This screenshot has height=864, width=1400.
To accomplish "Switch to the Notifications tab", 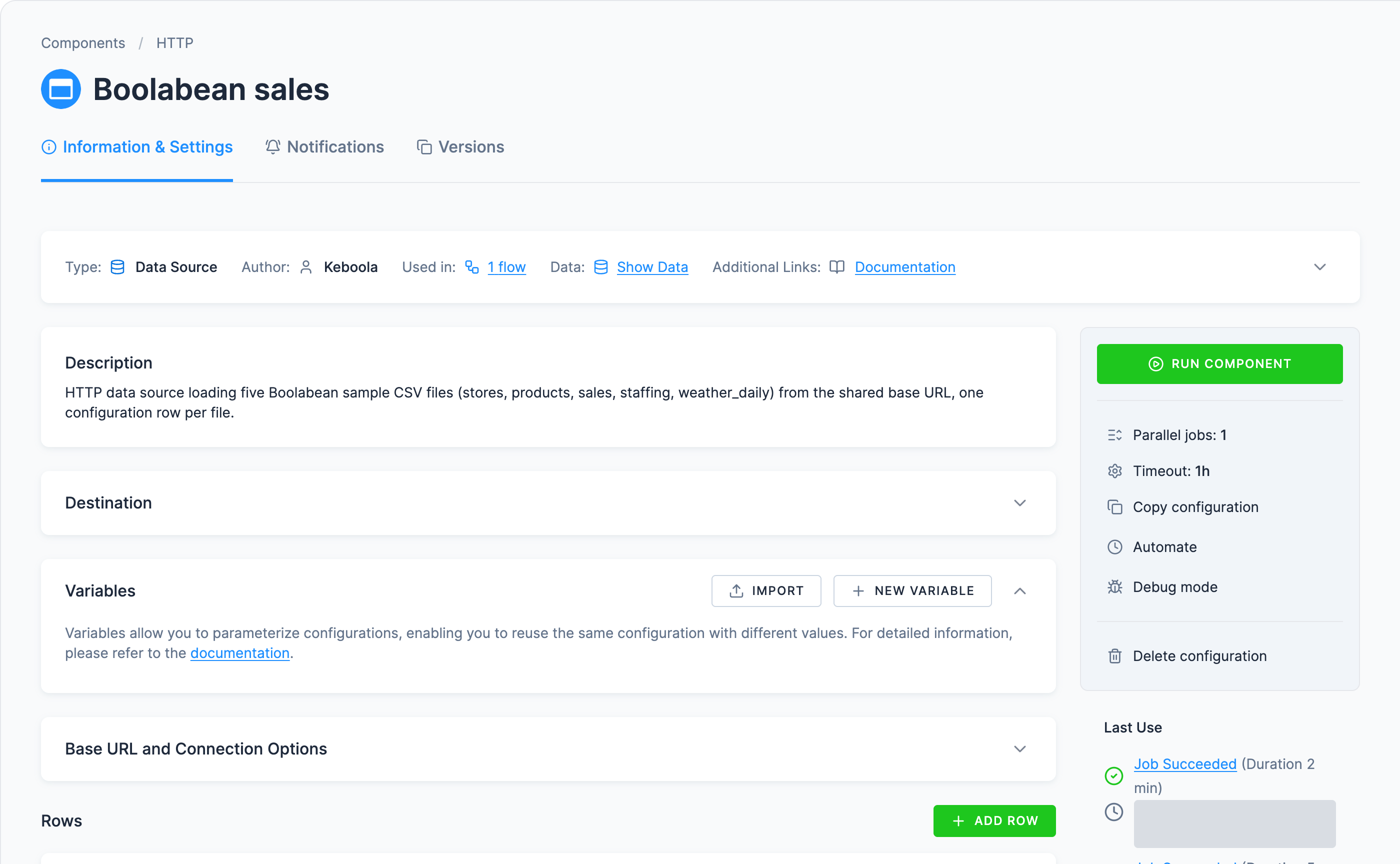I will pyautogui.click(x=324, y=147).
